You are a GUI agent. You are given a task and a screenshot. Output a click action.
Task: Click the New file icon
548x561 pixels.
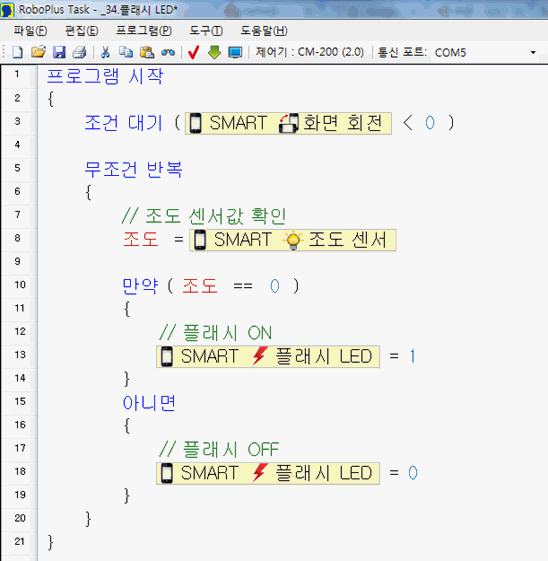pos(18,53)
